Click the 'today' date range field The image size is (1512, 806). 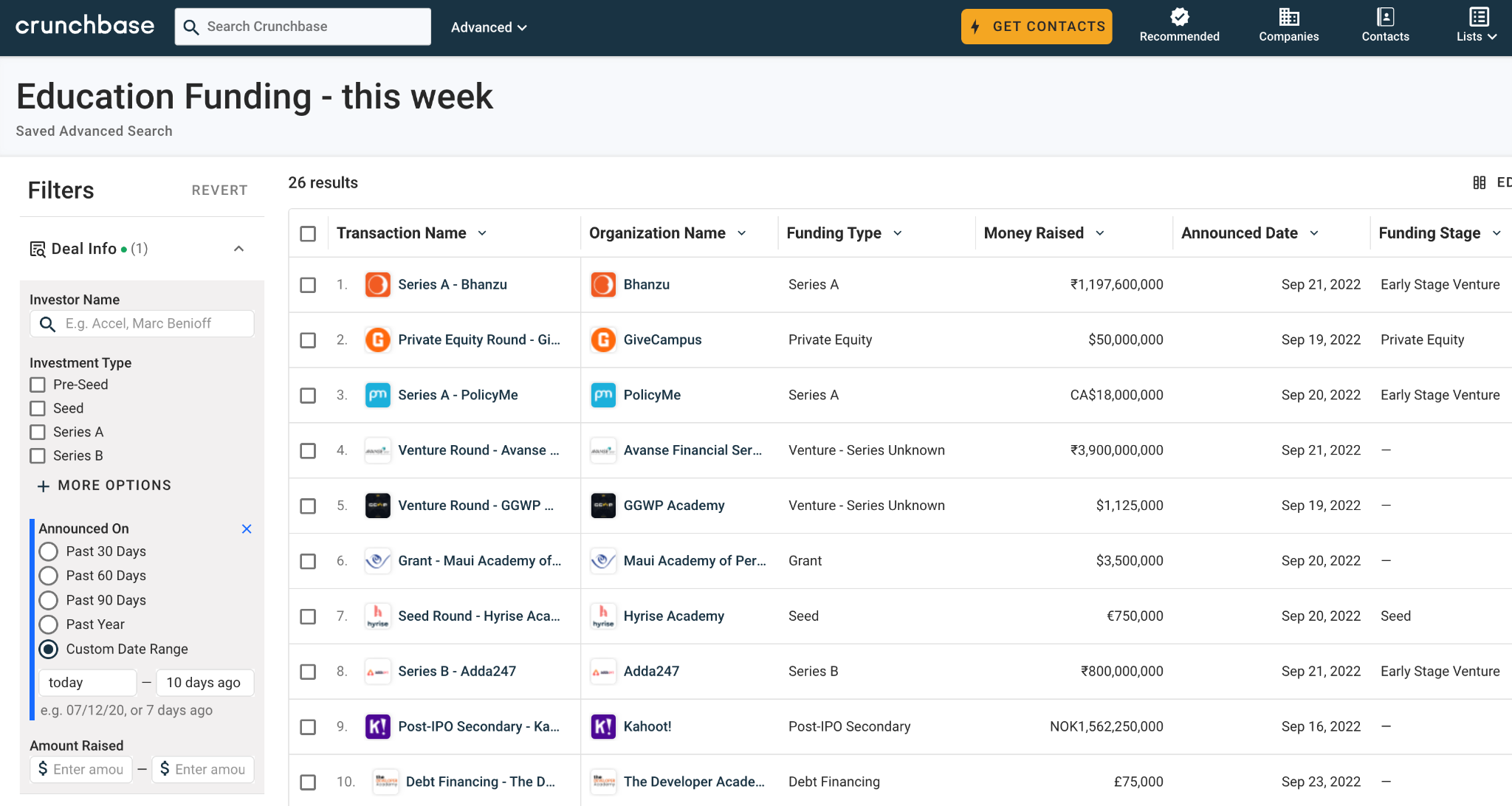click(x=88, y=683)
